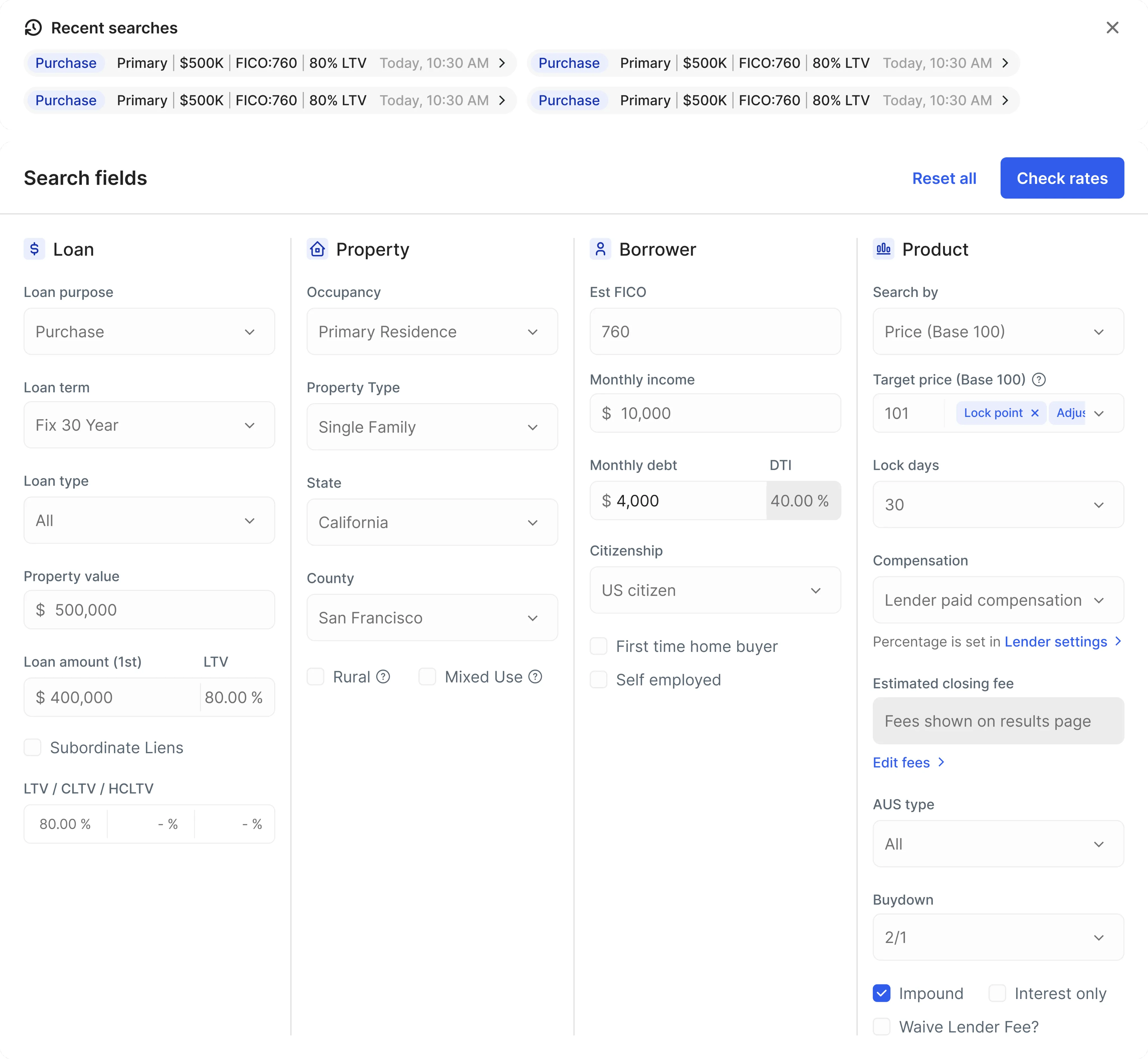The height and width of the screenshot is (1059, 1148).
Task: Enable the Subordinate Liens checkbox
Action: point(33,747)
